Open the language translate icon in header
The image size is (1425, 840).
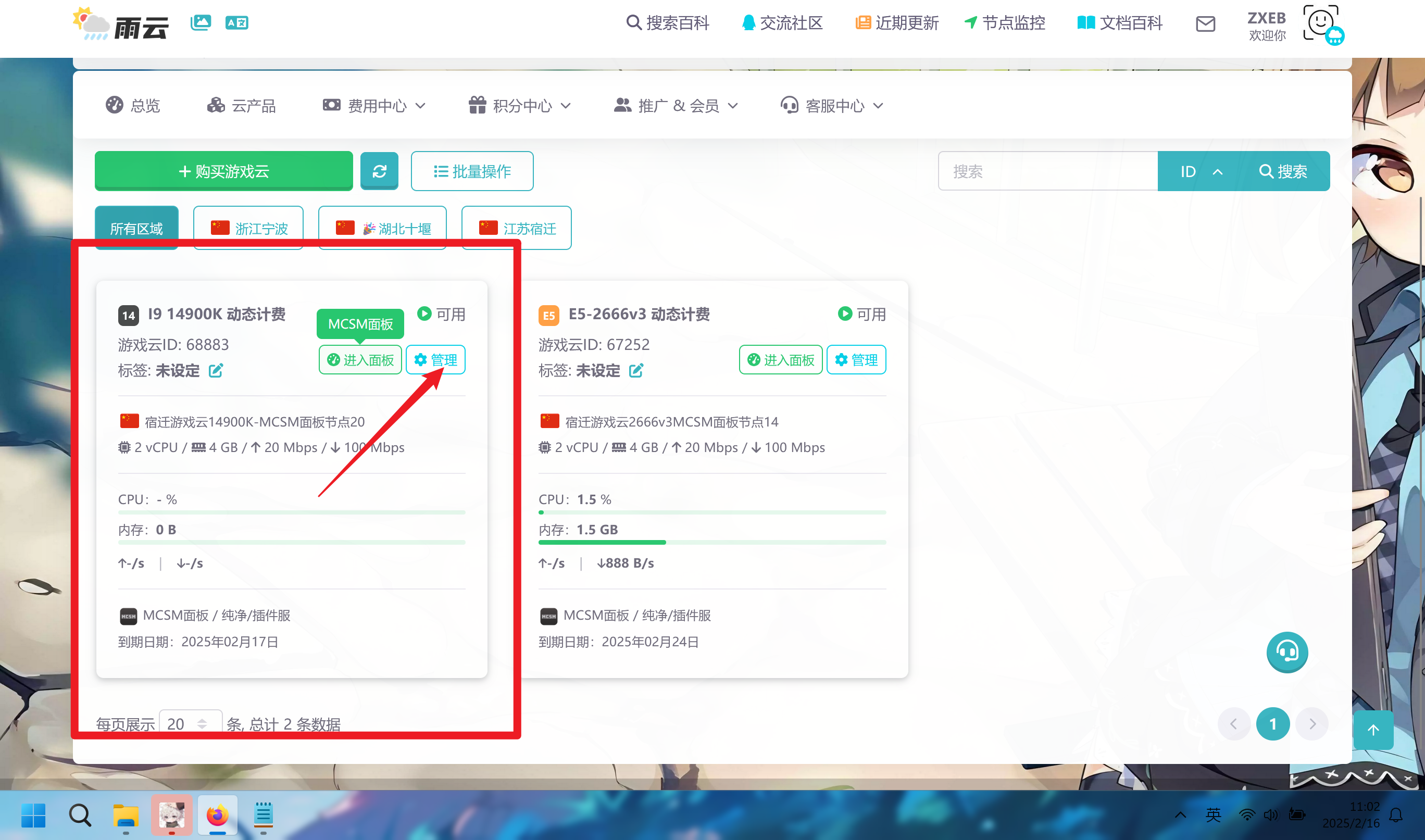(x=236, y=22)
